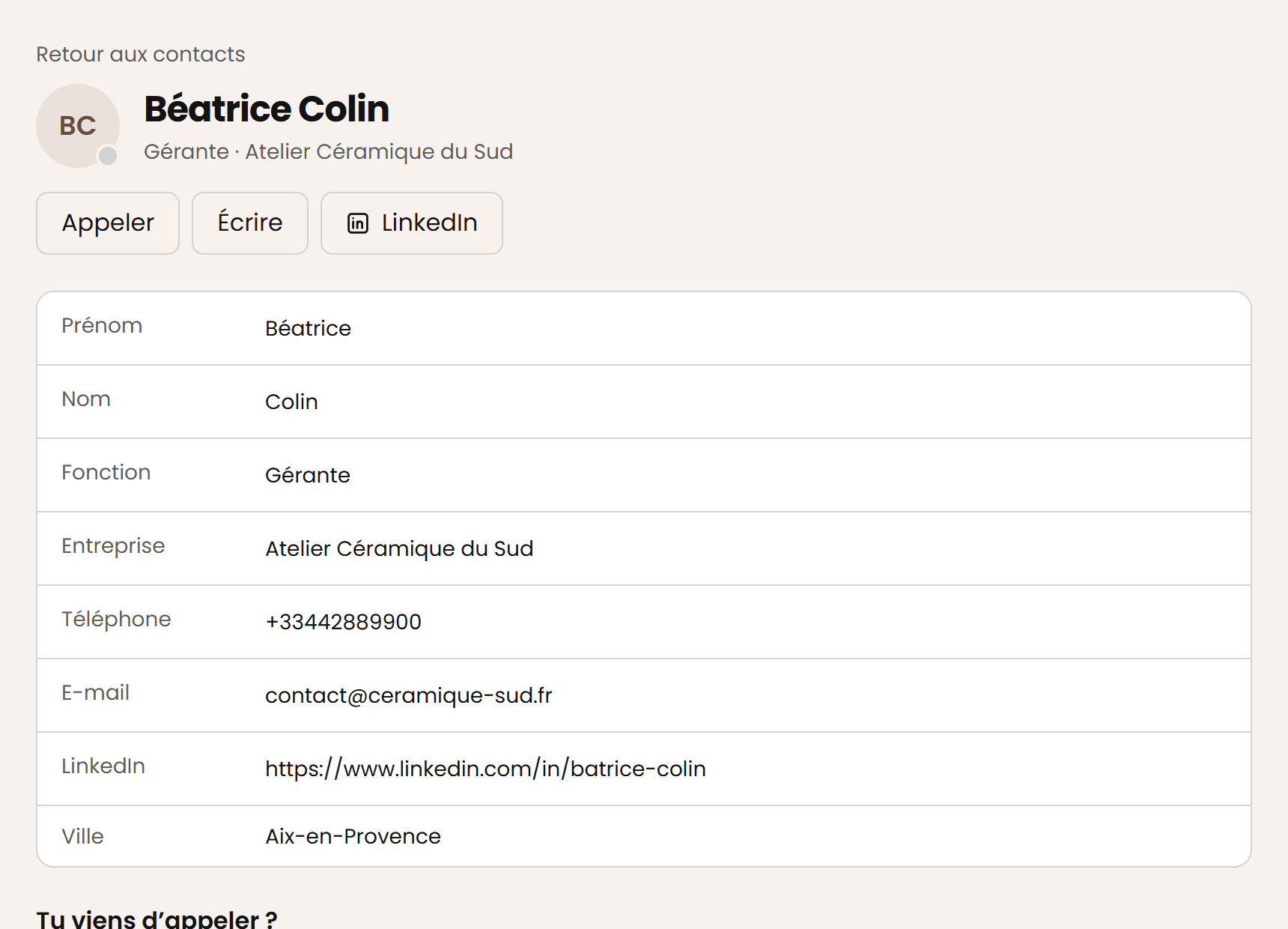Open the LinkedIn profile button

(x=412, y=223)
